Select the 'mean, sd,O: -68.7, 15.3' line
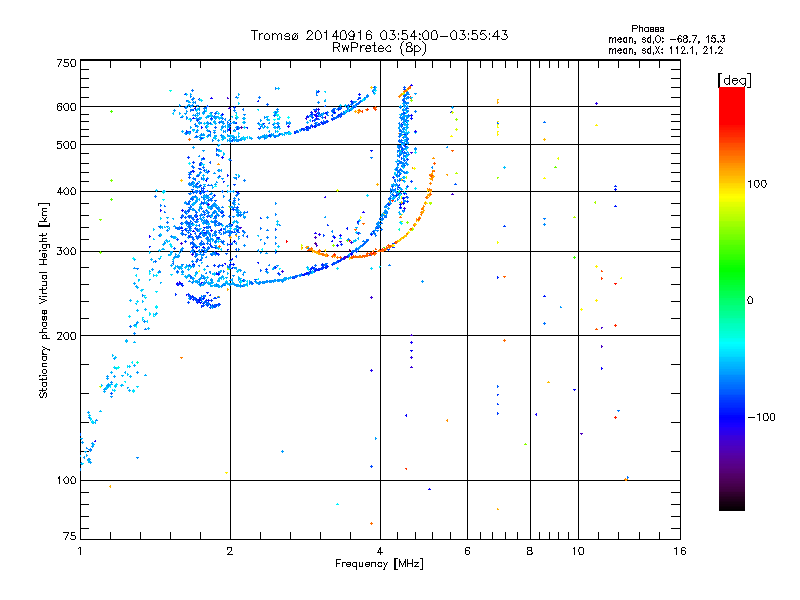 coord(666,39)
